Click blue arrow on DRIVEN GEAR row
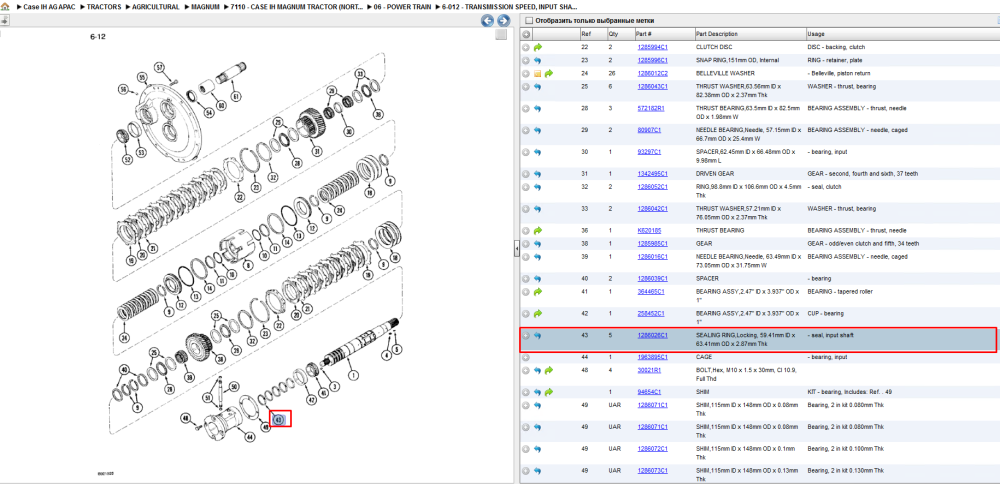This screenshot has width=1000, height=484. [538, 173]
